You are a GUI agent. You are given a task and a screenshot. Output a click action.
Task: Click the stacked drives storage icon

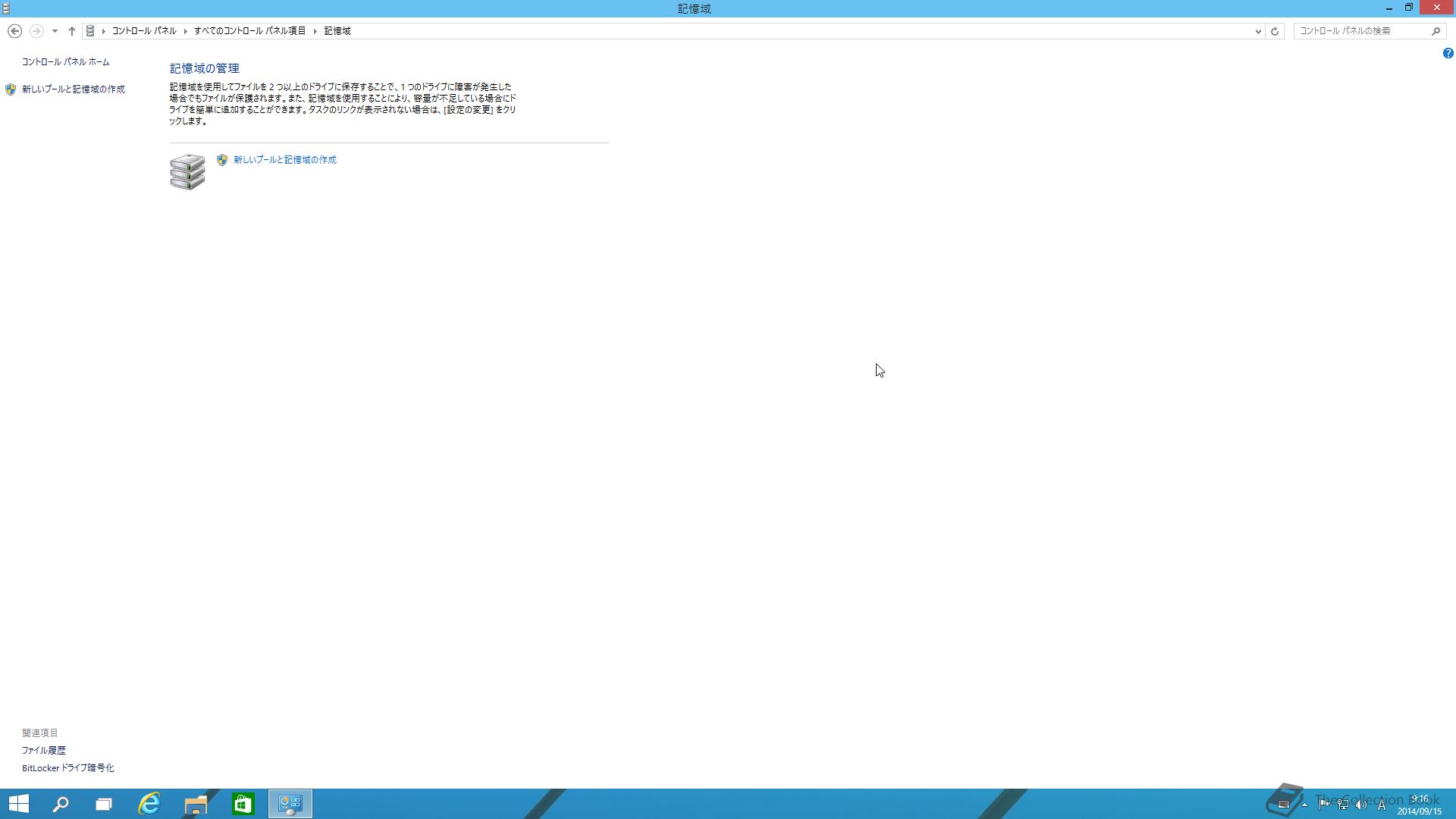click(187, 172)
